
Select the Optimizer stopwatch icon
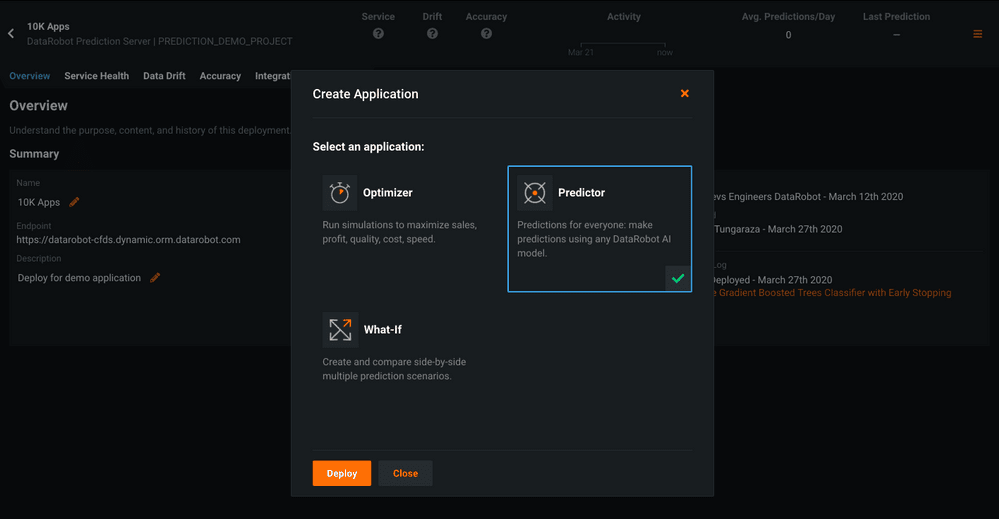point(340,192)
